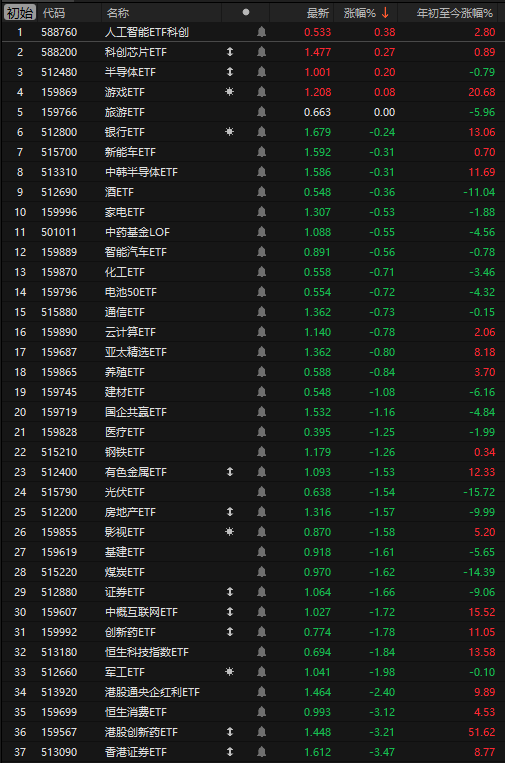Image resolution: width=505 pixels, height=763 pixels.
Task: Click the bell icon in 旅游ETF row
Action: pyautogui.click(x=261, y=112)
